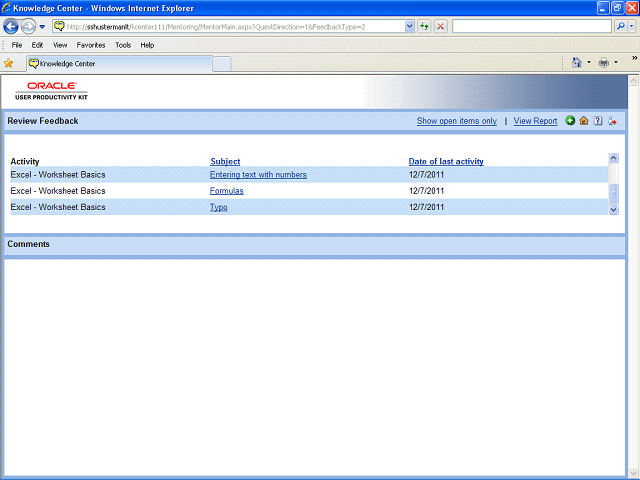Sort by Date of last activity header
The image size is (640, 480).
pyautogui.click(x=446, y=162)
